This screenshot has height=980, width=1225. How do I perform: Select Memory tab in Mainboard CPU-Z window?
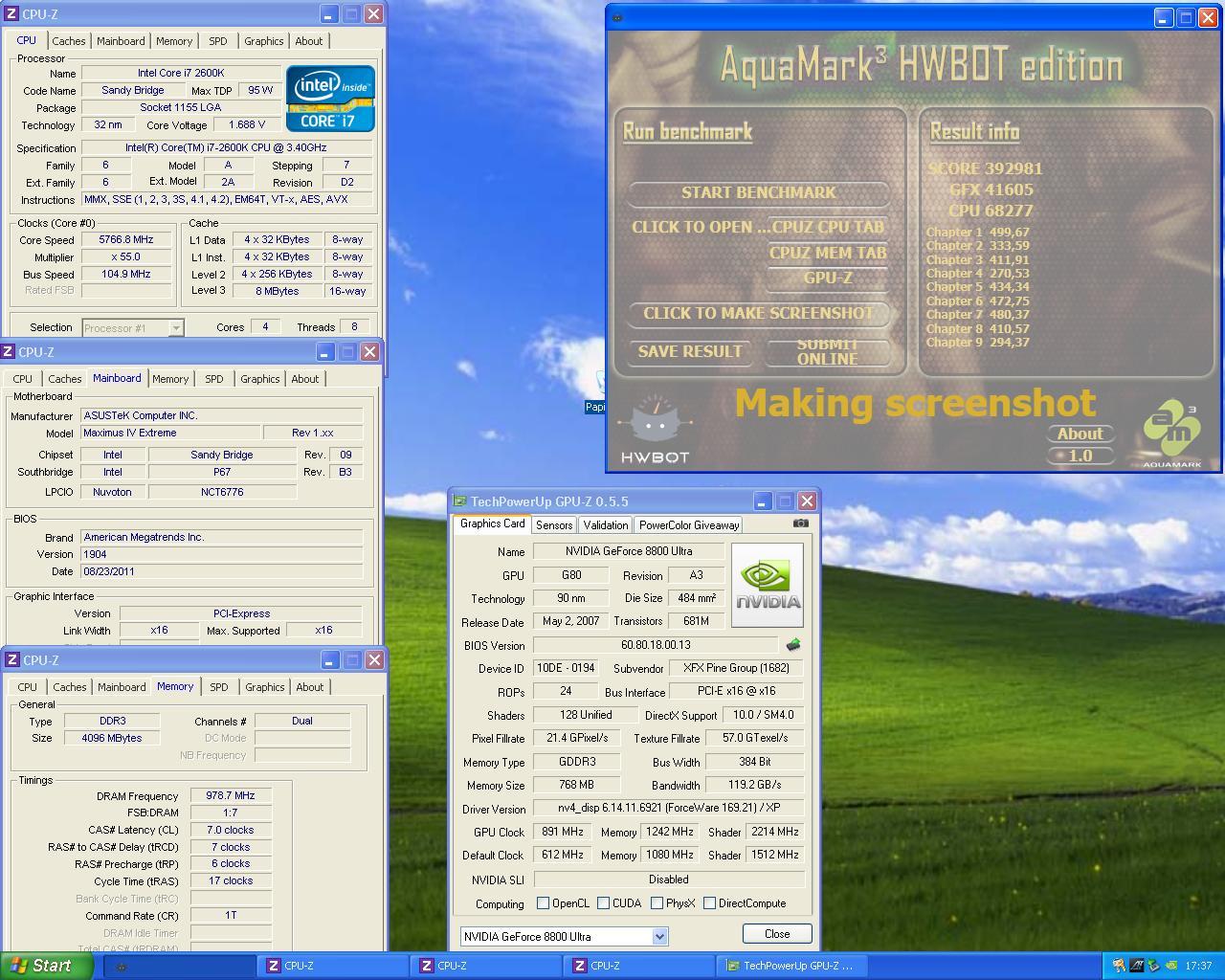[170, 379]
